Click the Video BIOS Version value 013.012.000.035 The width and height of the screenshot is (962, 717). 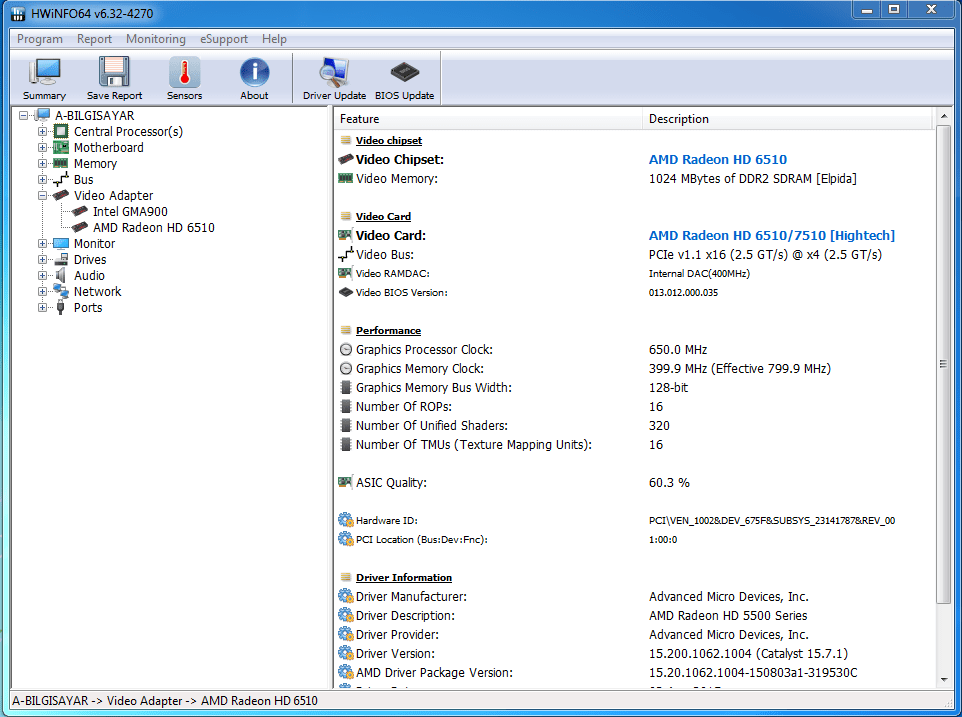[x=683, y=293]
